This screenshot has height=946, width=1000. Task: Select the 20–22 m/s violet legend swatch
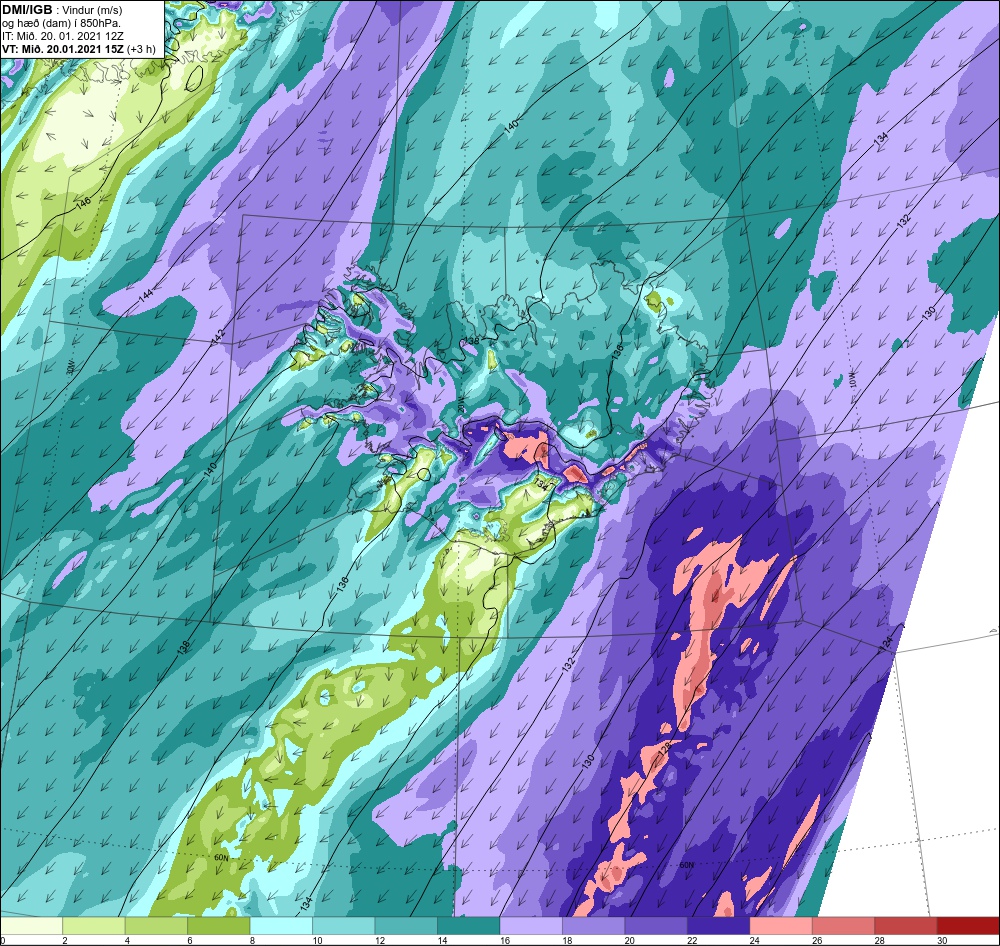(x=656, y=926)
